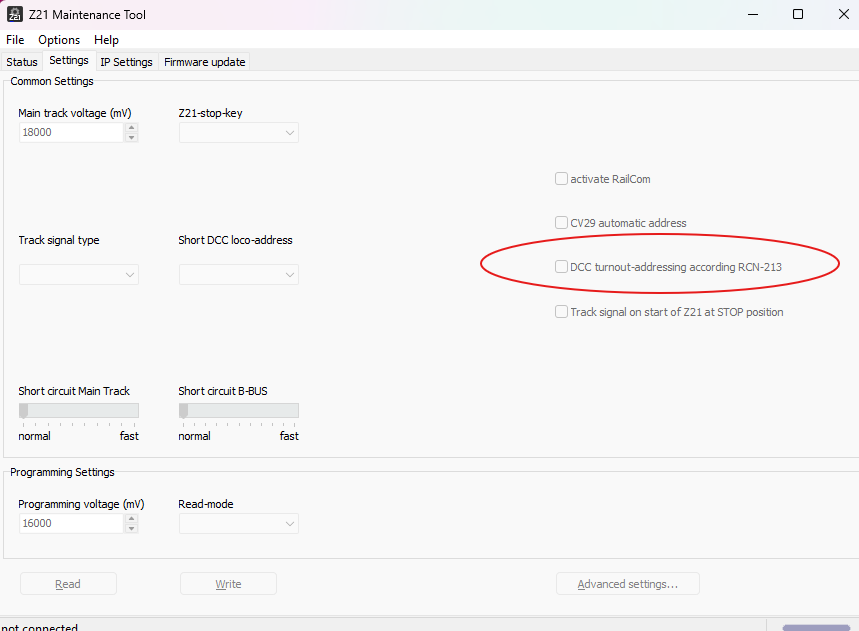Increase Main track voltage with up arrow

click(131, 128)
